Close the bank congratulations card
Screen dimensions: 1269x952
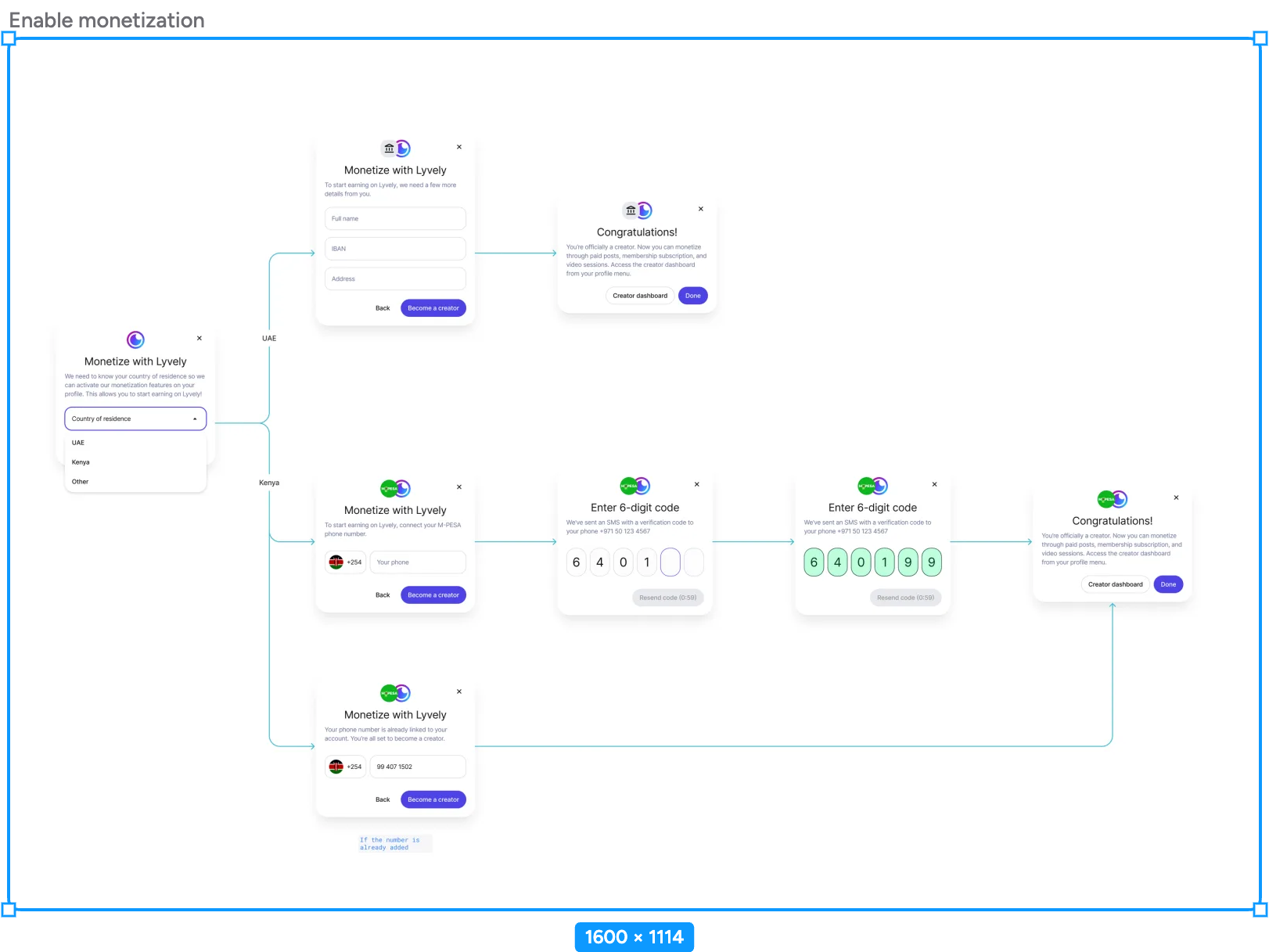click(701, 209)
